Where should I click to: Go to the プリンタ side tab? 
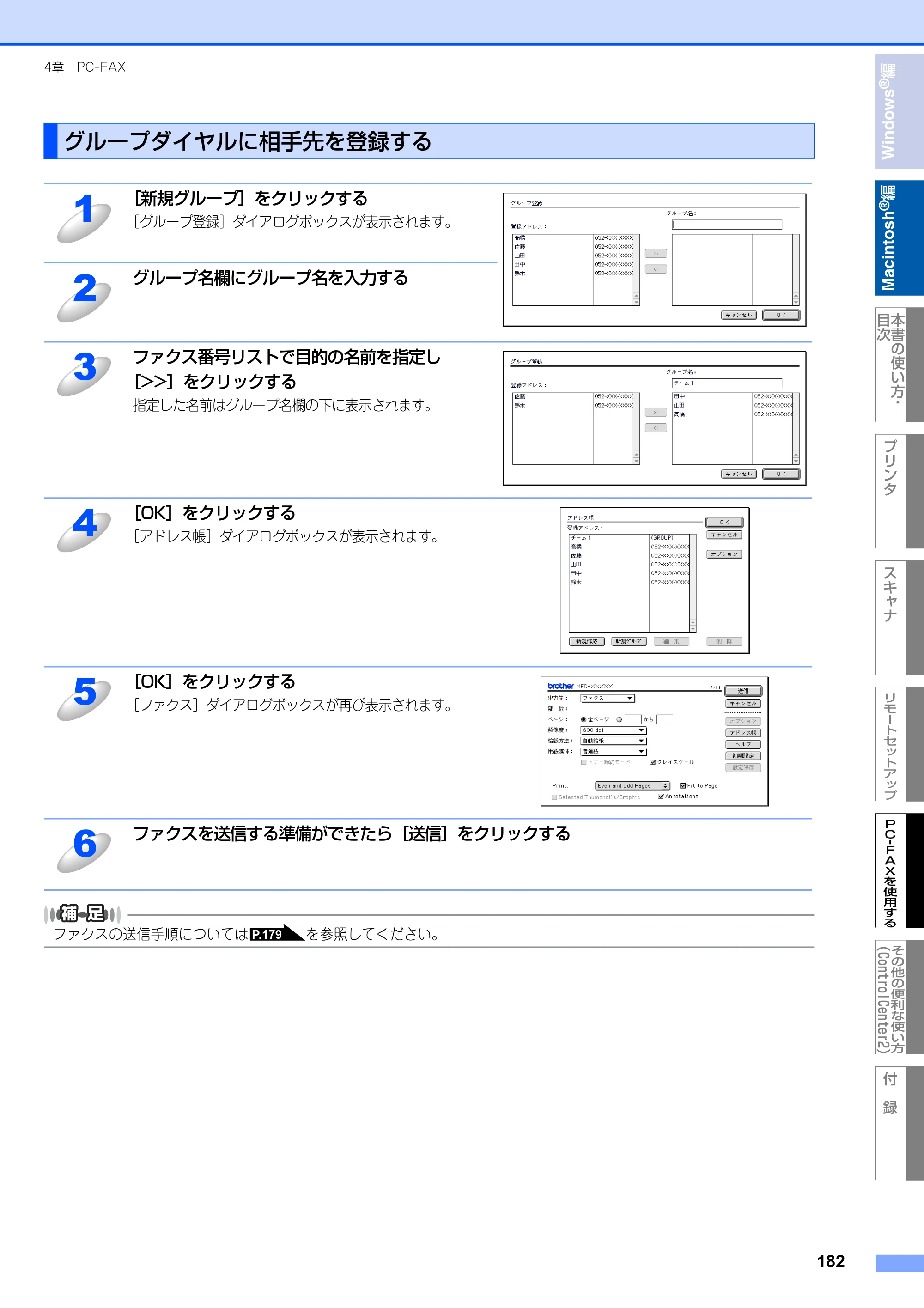pyautogui.click(x=899, y=491)
